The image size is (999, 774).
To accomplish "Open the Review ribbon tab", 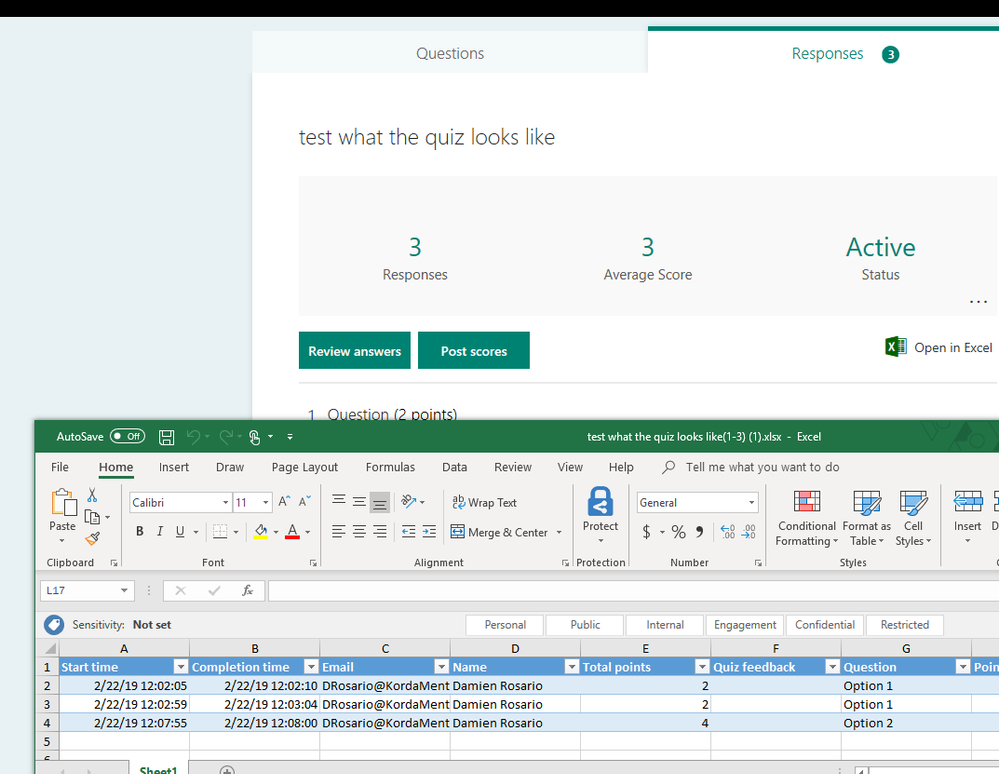I will [513, 467].
